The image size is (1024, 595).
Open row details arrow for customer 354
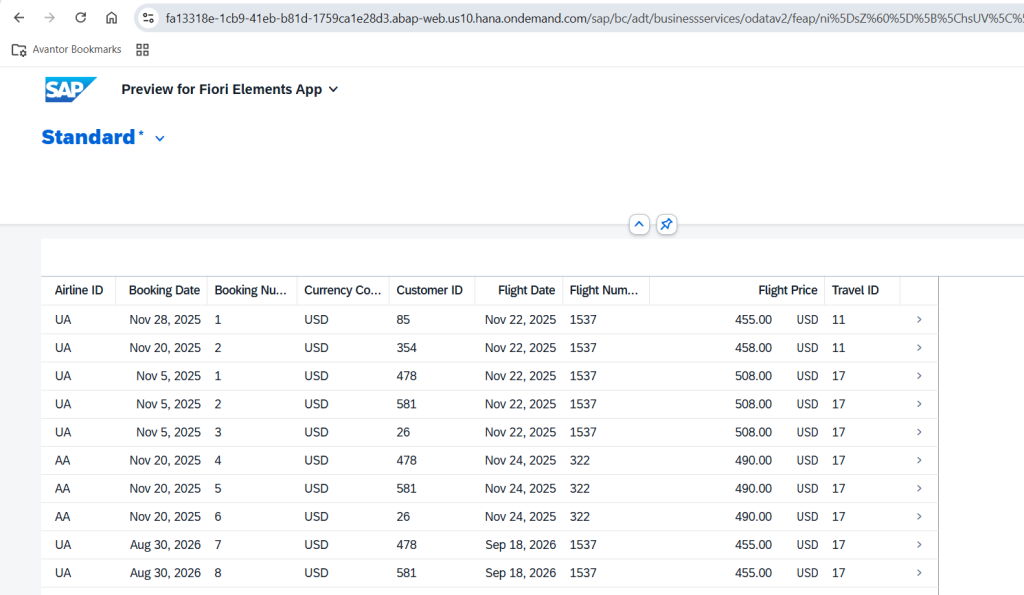tap(919, 348)
